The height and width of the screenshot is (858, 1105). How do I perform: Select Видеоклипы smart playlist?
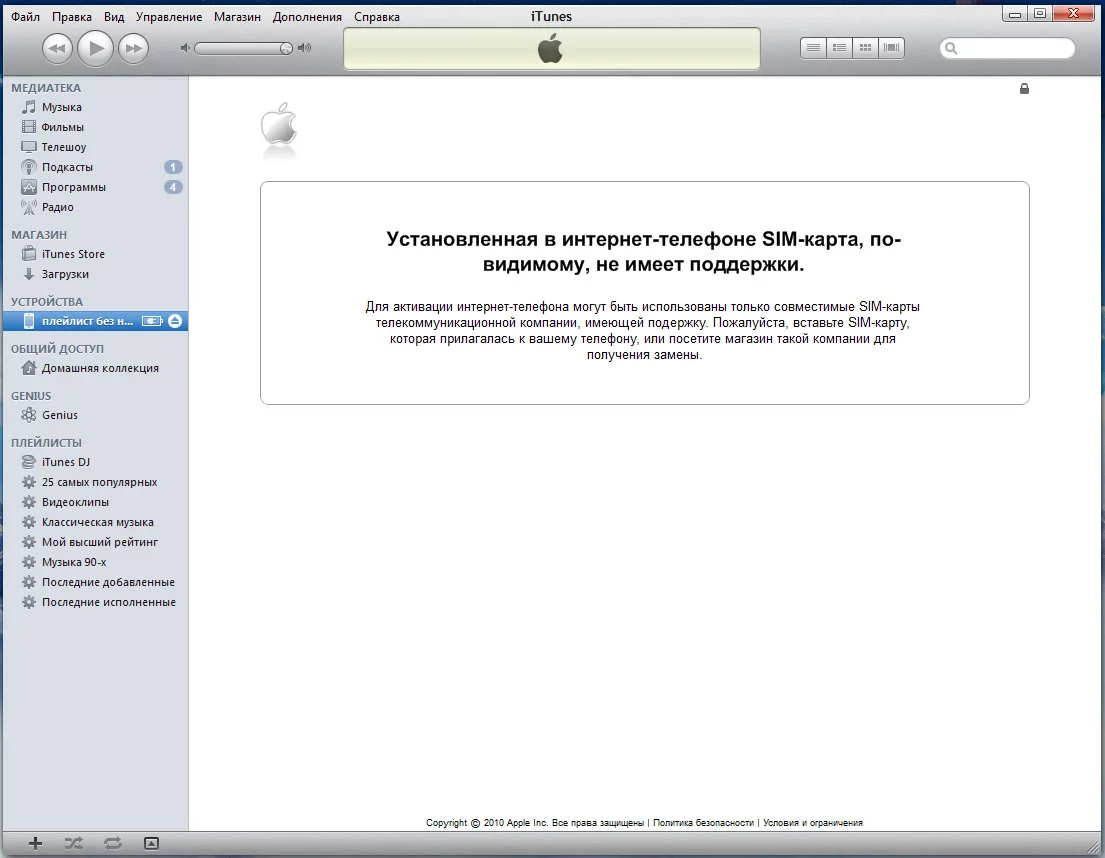click(95, 502)
